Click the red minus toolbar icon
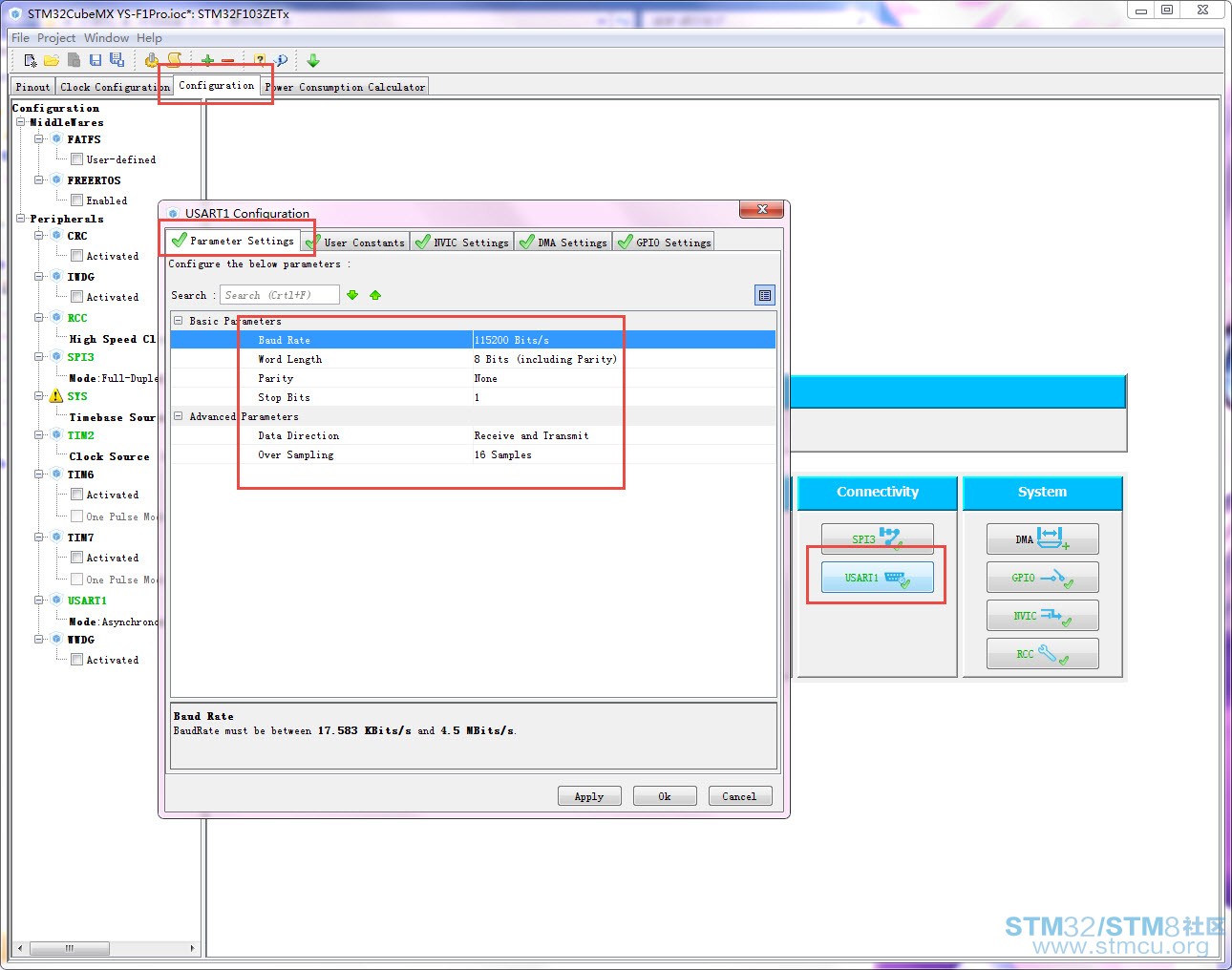1232x970 pixels. (x=227, y=61)
